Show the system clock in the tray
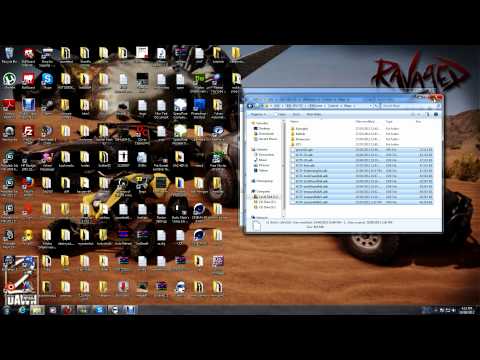The height and width of the screenshot is (360, 480). [466, 310]
